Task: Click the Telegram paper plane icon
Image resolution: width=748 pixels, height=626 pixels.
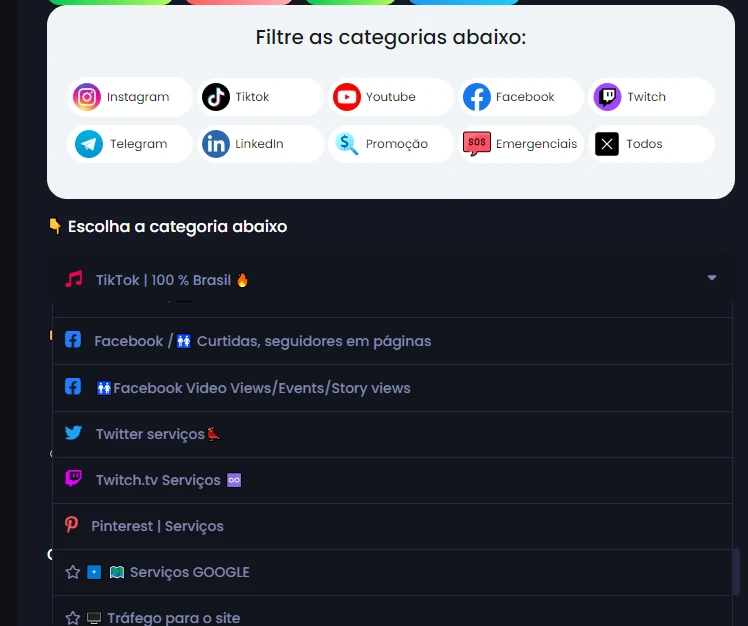Action: click(89, 144)
